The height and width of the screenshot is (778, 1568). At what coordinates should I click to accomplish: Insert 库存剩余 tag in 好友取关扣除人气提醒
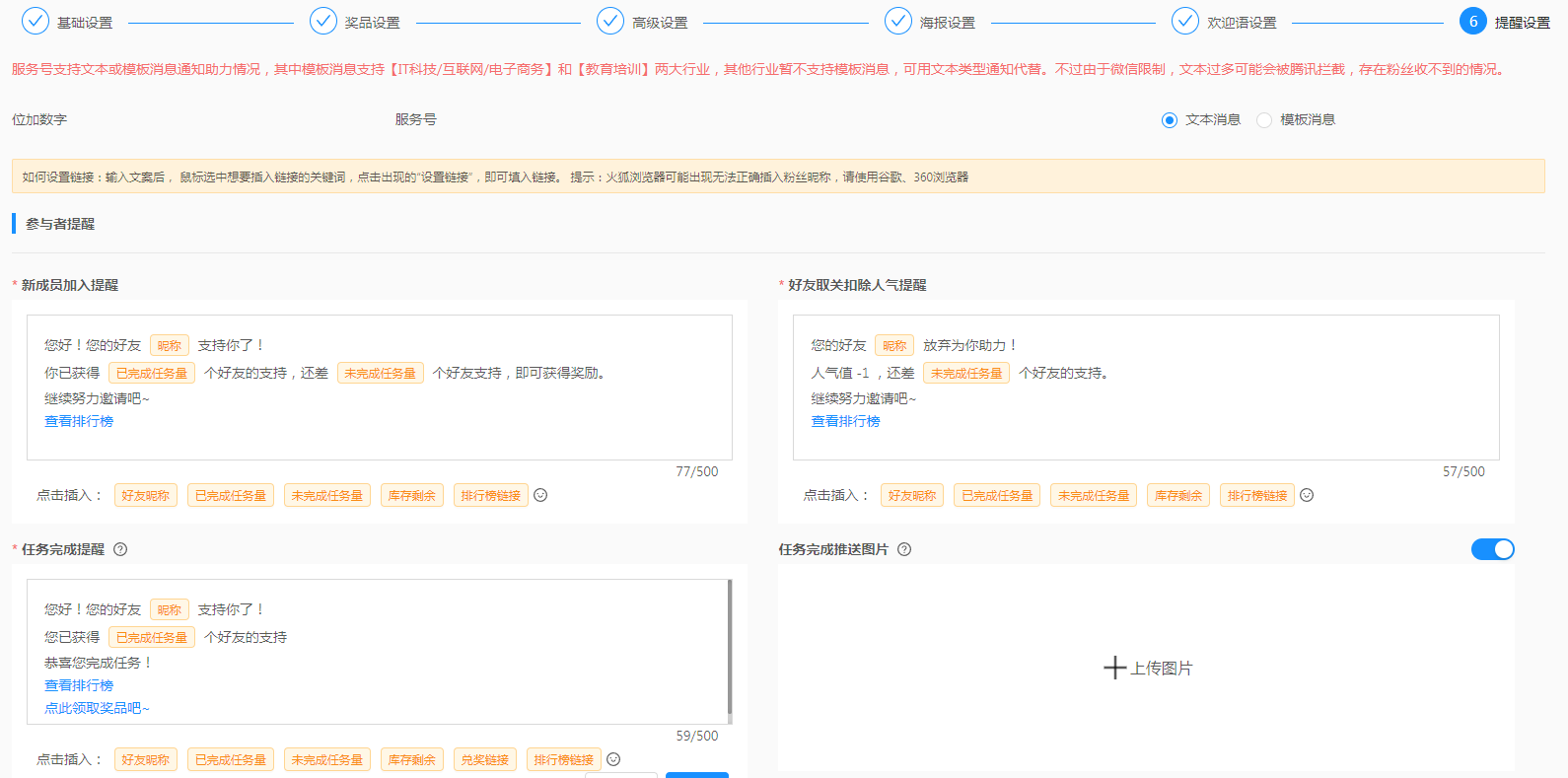1178,495
